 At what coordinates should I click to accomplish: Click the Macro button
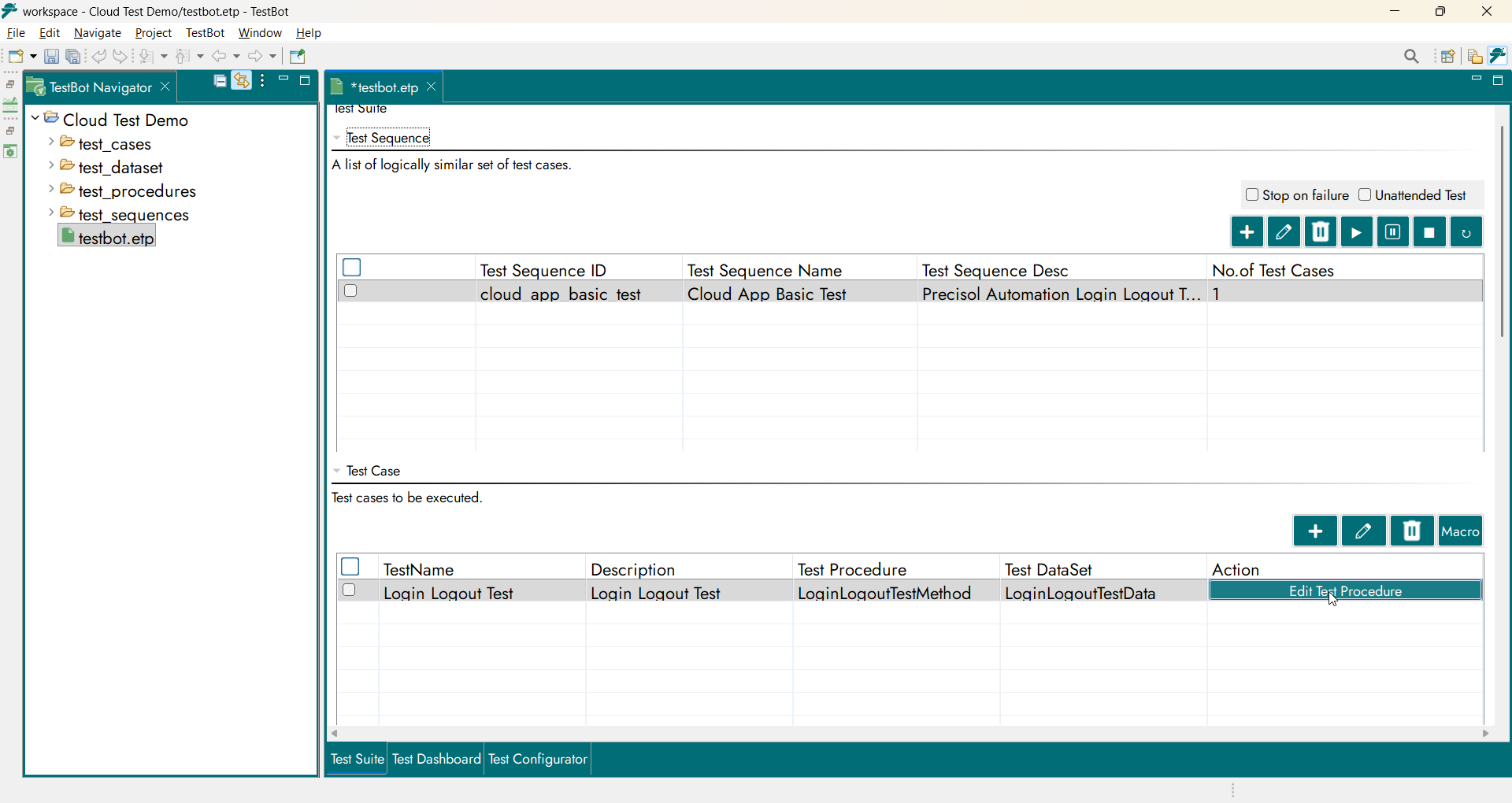point(1460,531)
